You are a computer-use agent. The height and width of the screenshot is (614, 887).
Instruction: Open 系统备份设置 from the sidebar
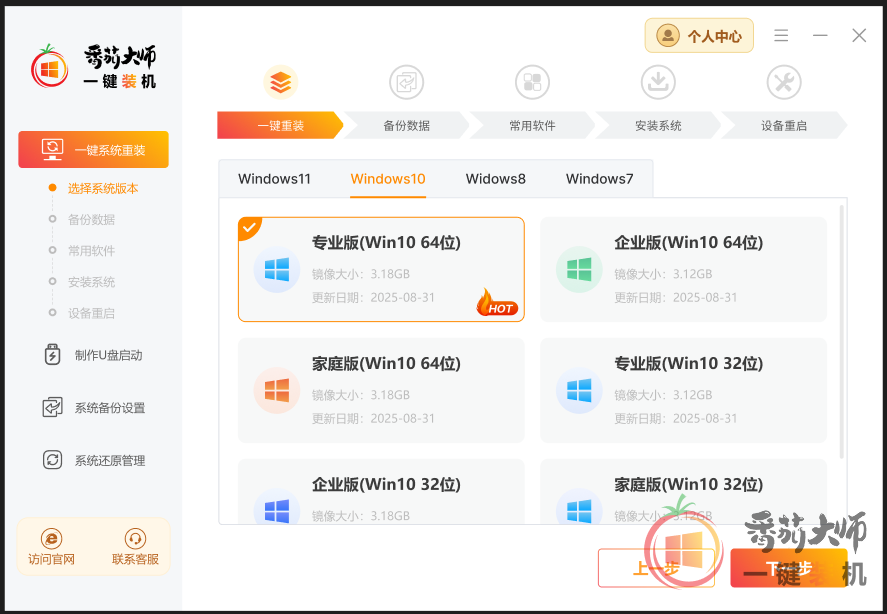point(94,408)
